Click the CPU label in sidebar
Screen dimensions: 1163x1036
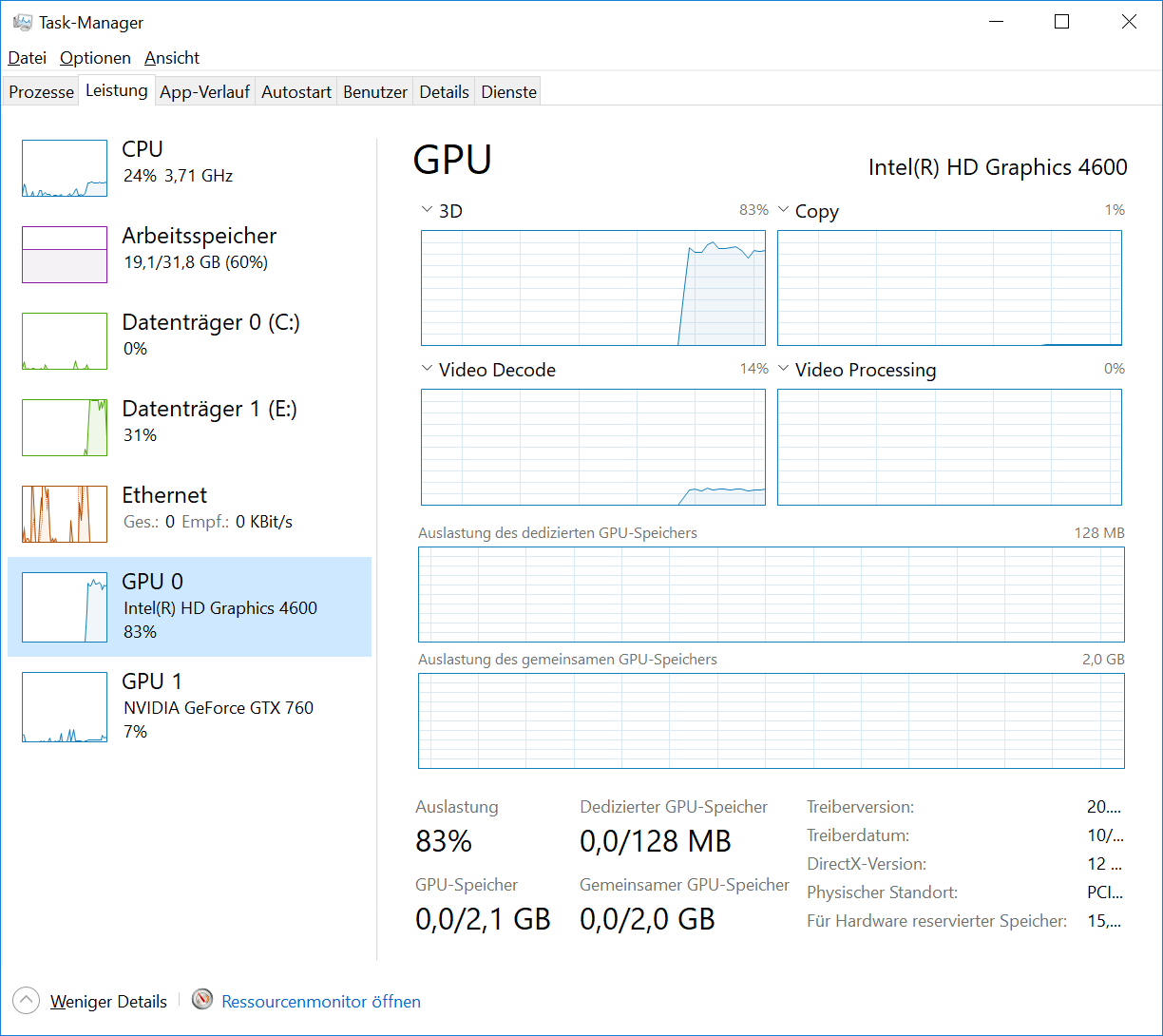pyautogui.click(x=143, y=149)
